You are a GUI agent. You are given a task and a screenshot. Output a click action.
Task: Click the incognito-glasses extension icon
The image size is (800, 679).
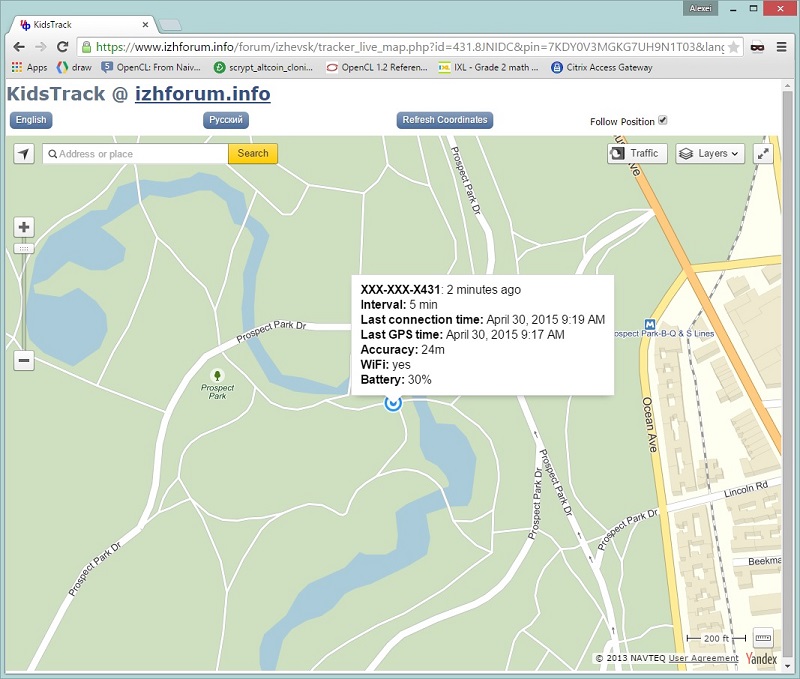(757, 47)
